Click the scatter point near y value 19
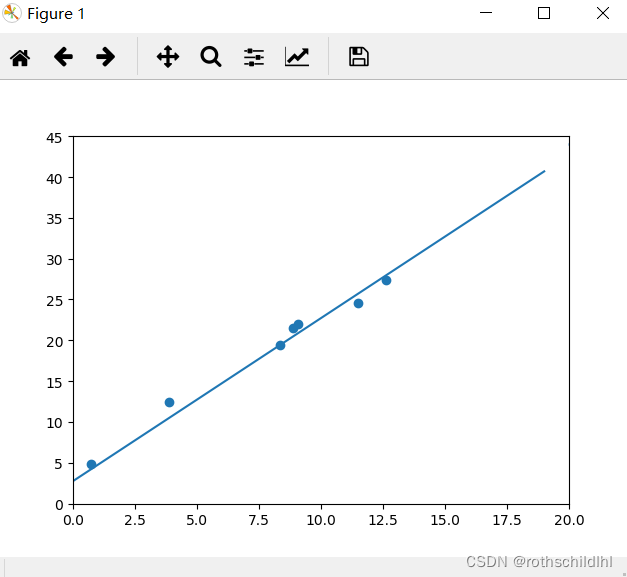This screenshot has width=627, height=577. tap(280, 345)
